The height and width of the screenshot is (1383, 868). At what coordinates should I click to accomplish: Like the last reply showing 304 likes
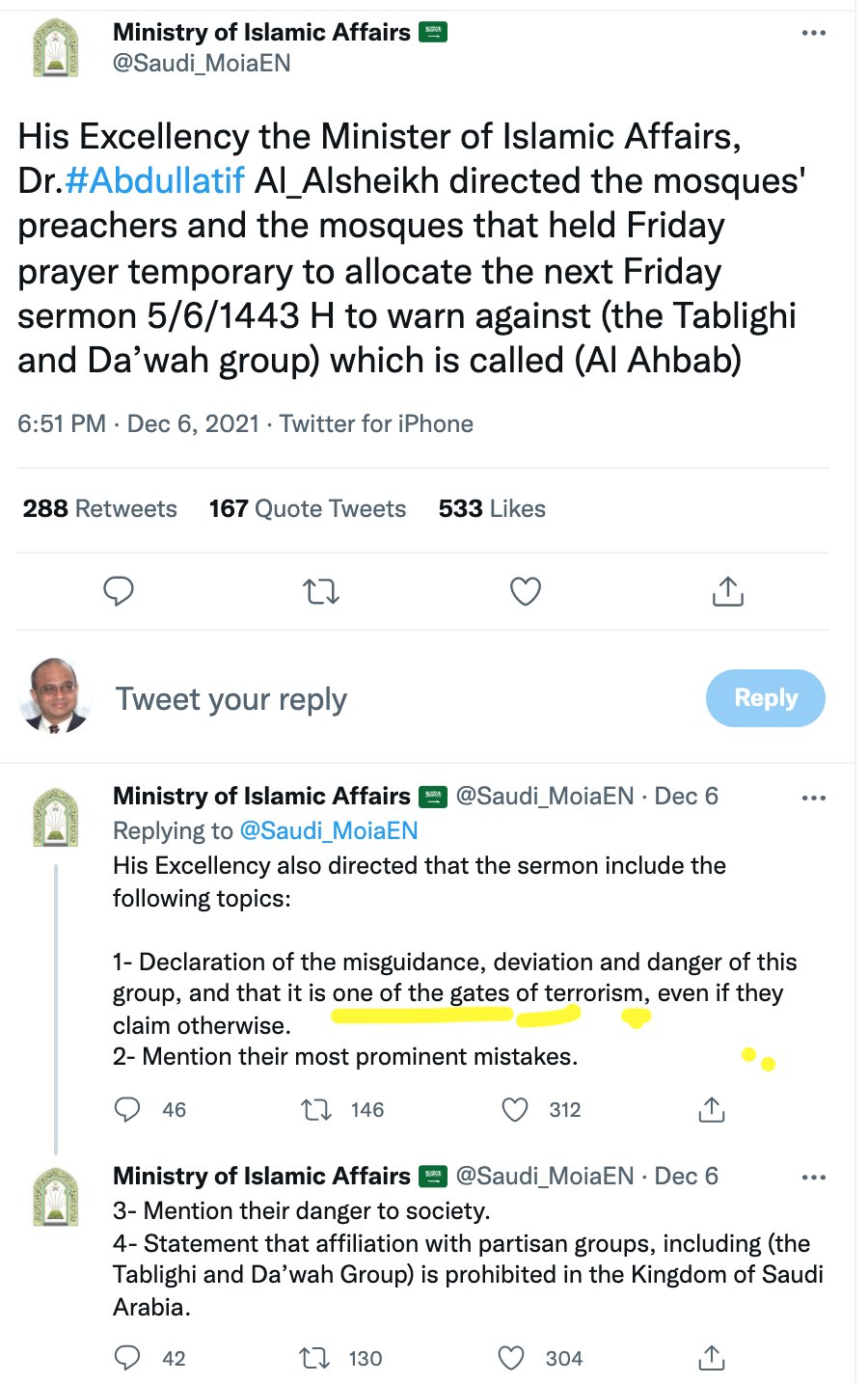[512, 1359]
